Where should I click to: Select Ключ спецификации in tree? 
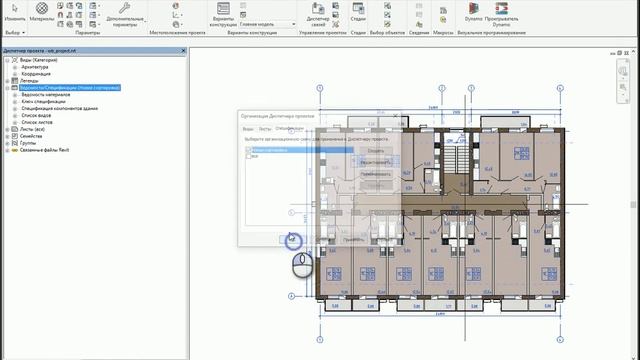coord(43,102)
